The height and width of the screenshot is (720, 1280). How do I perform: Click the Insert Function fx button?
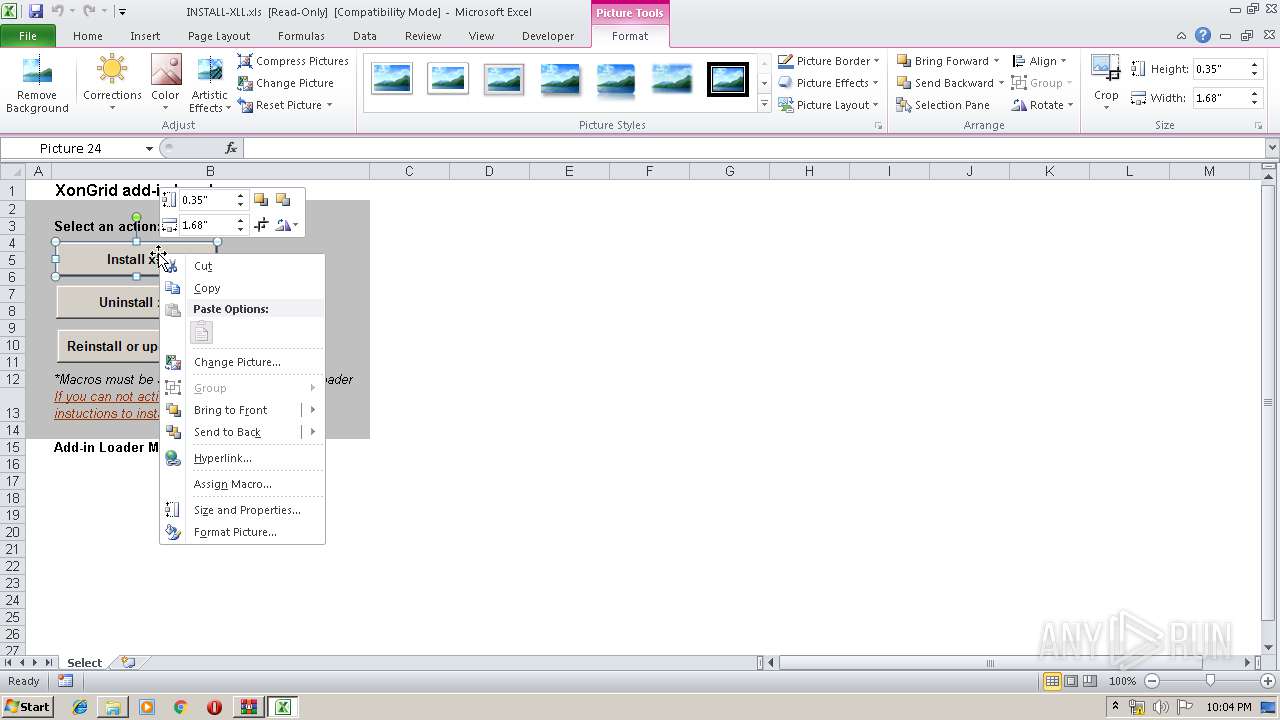point(231,148)
